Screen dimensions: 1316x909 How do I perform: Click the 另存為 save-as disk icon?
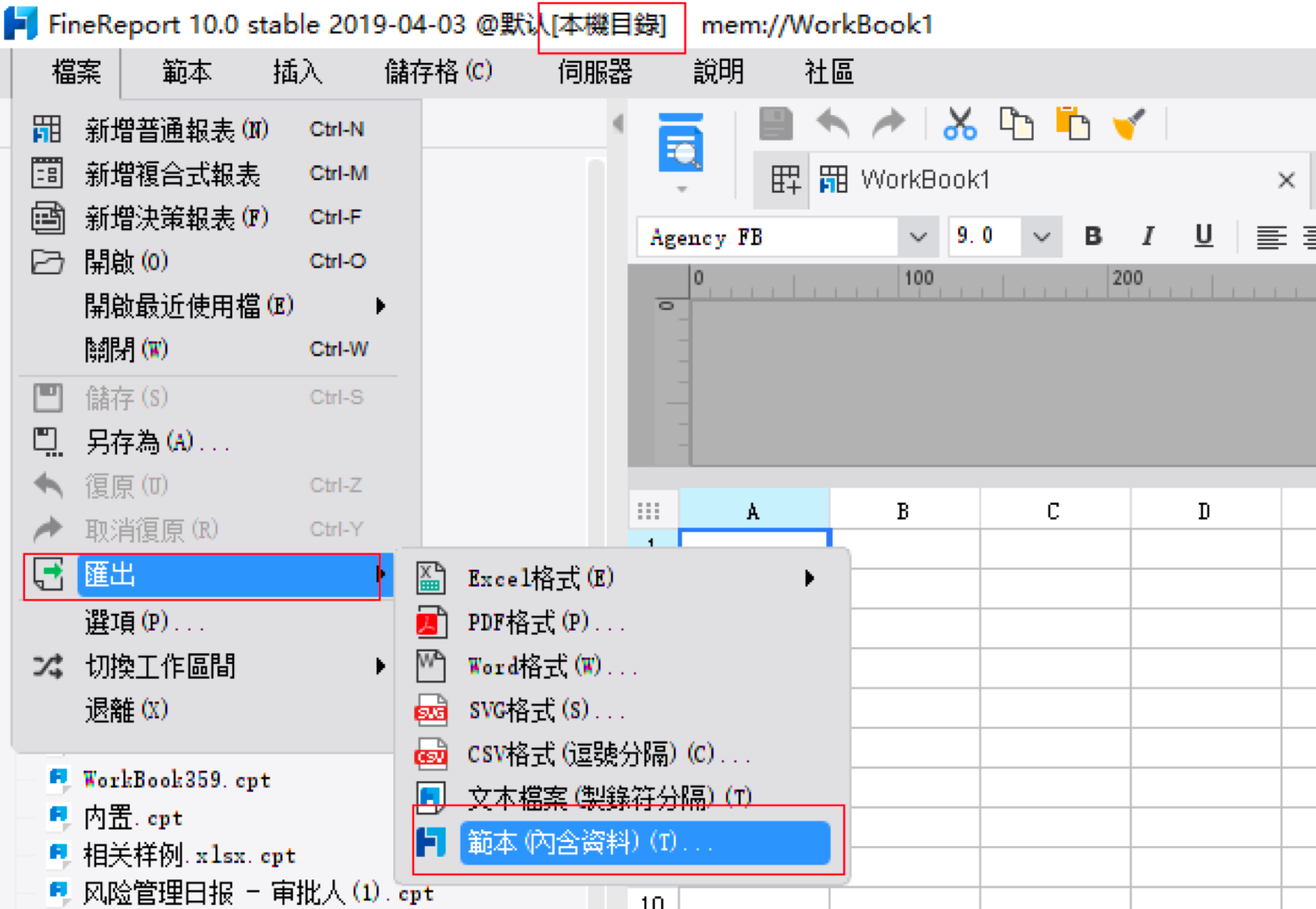(48, 442)
